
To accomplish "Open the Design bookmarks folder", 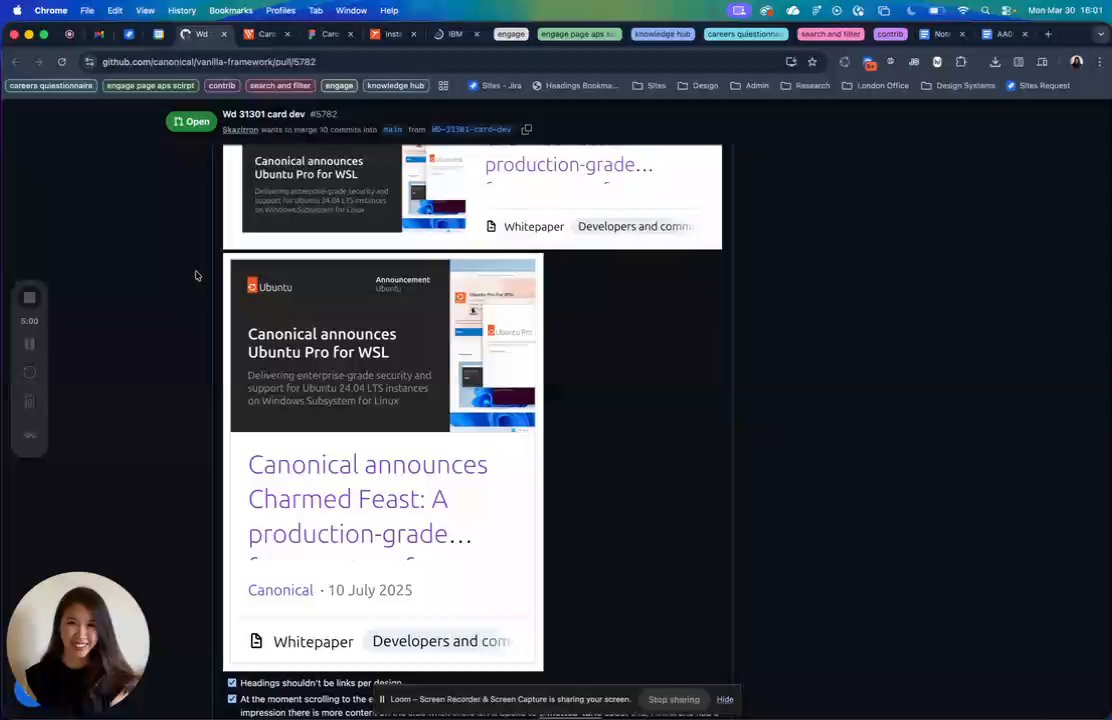I will [x=698, y=86].
